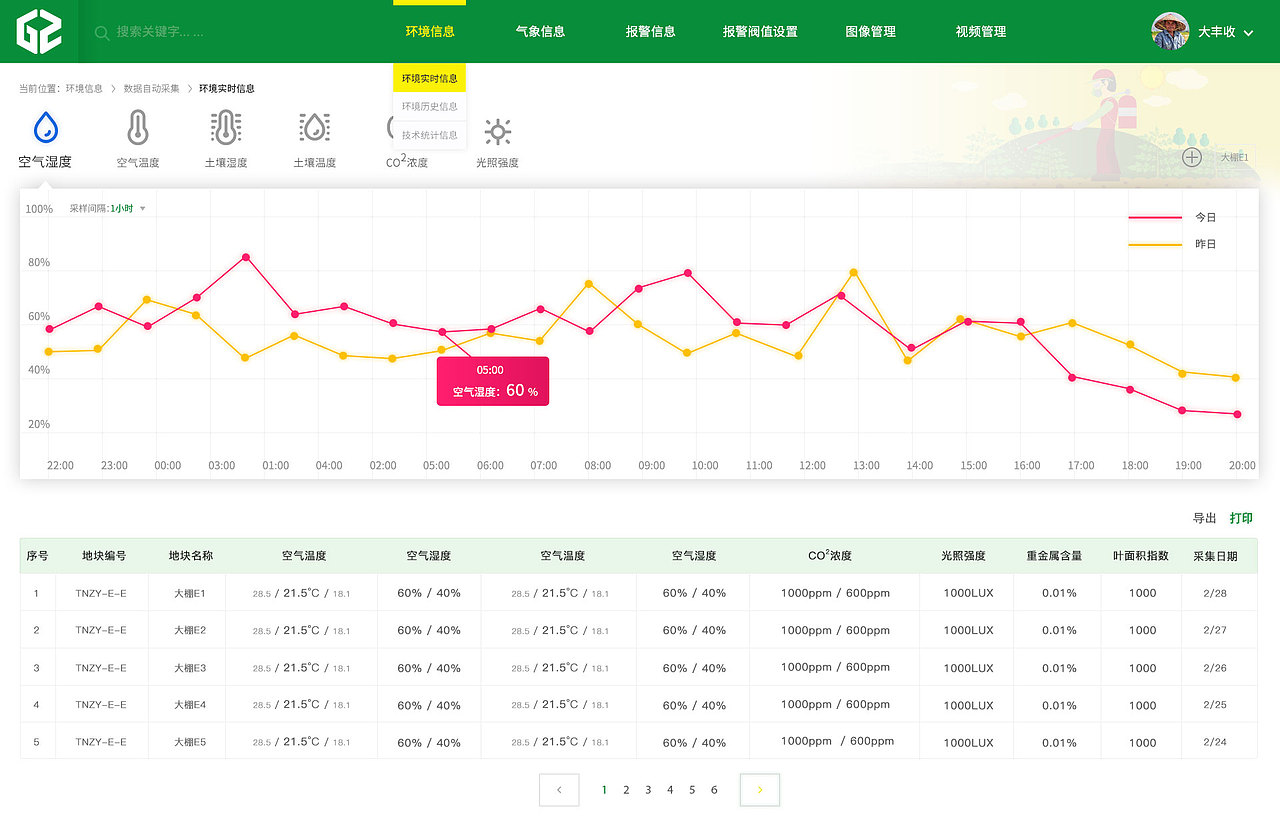Viewport: 1280px width, 829px height.
Task: Expand the 大丰收 user dropdown arrow
Action: 1248,33
